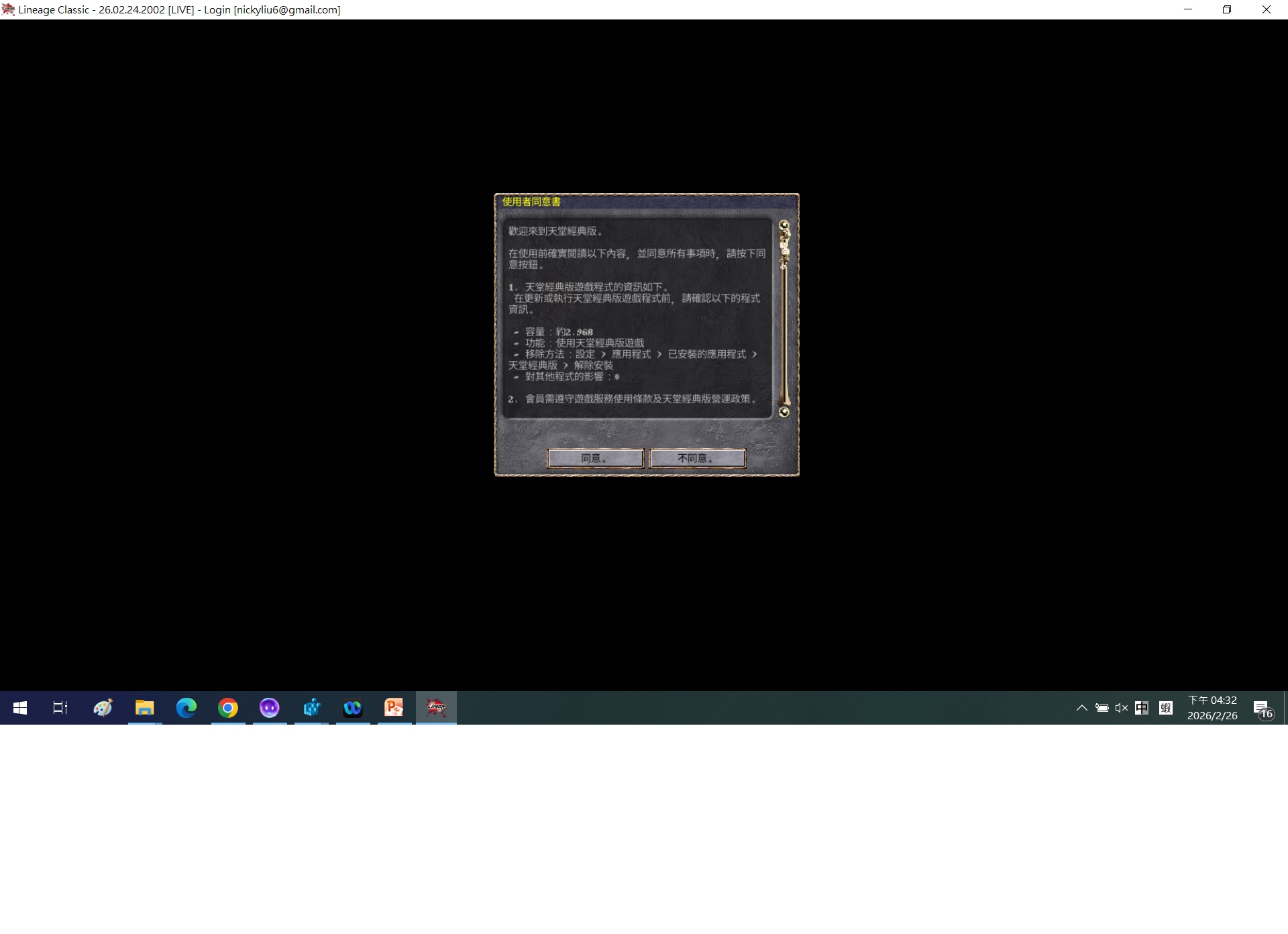Click the 同意 (Agree) button

point(595,458)
